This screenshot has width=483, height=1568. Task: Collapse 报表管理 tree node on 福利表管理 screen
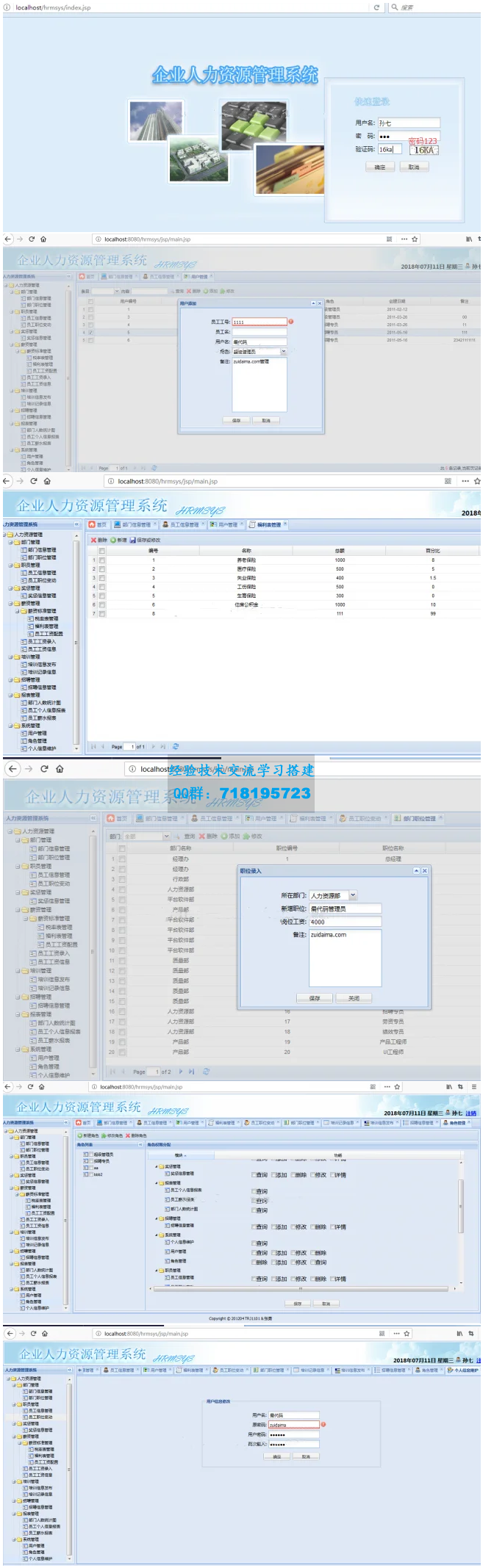point(11,695)
